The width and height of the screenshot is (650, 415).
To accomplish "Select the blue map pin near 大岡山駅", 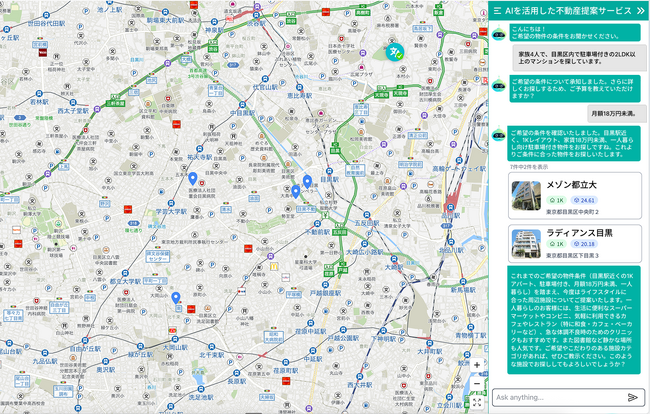I will 176,297.
